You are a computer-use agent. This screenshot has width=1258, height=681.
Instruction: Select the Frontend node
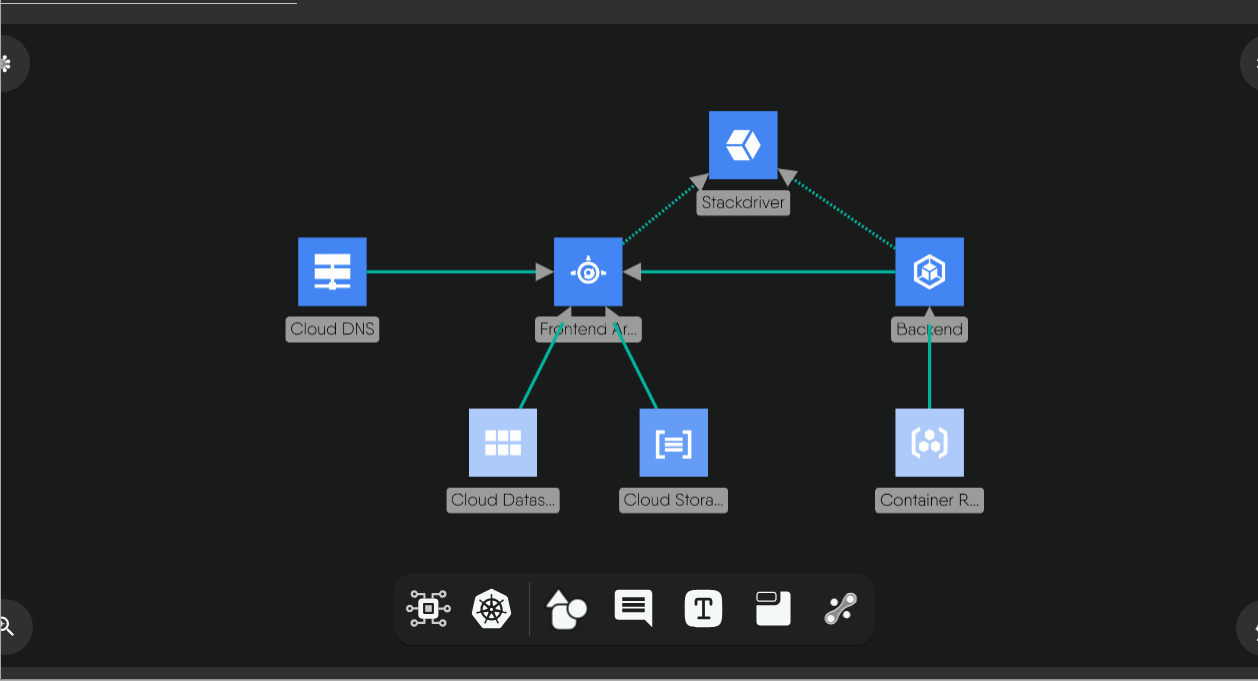588,270
